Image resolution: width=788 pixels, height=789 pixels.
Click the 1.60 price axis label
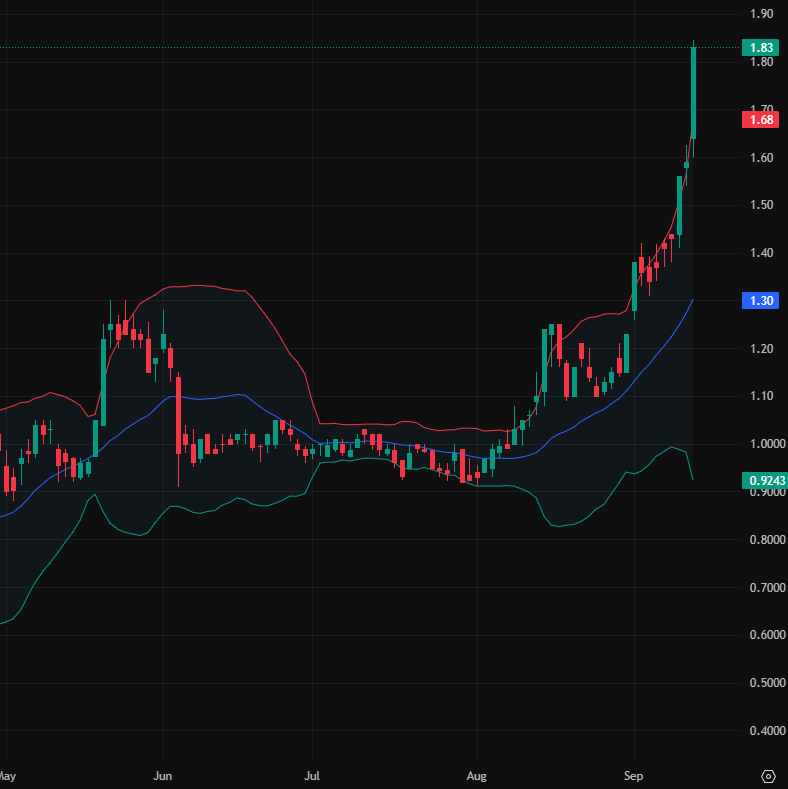point(761,157)
